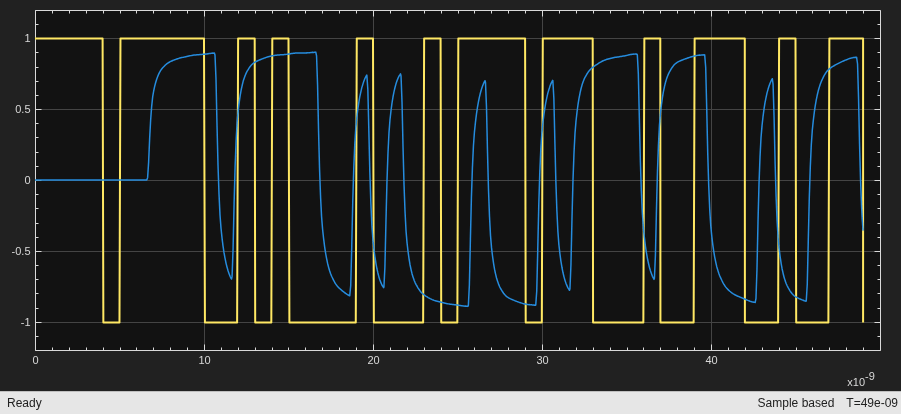Click the y-axis tick label 0.5
The height and width of the screenshot is (414, 901).
click(x=23, y=109)
